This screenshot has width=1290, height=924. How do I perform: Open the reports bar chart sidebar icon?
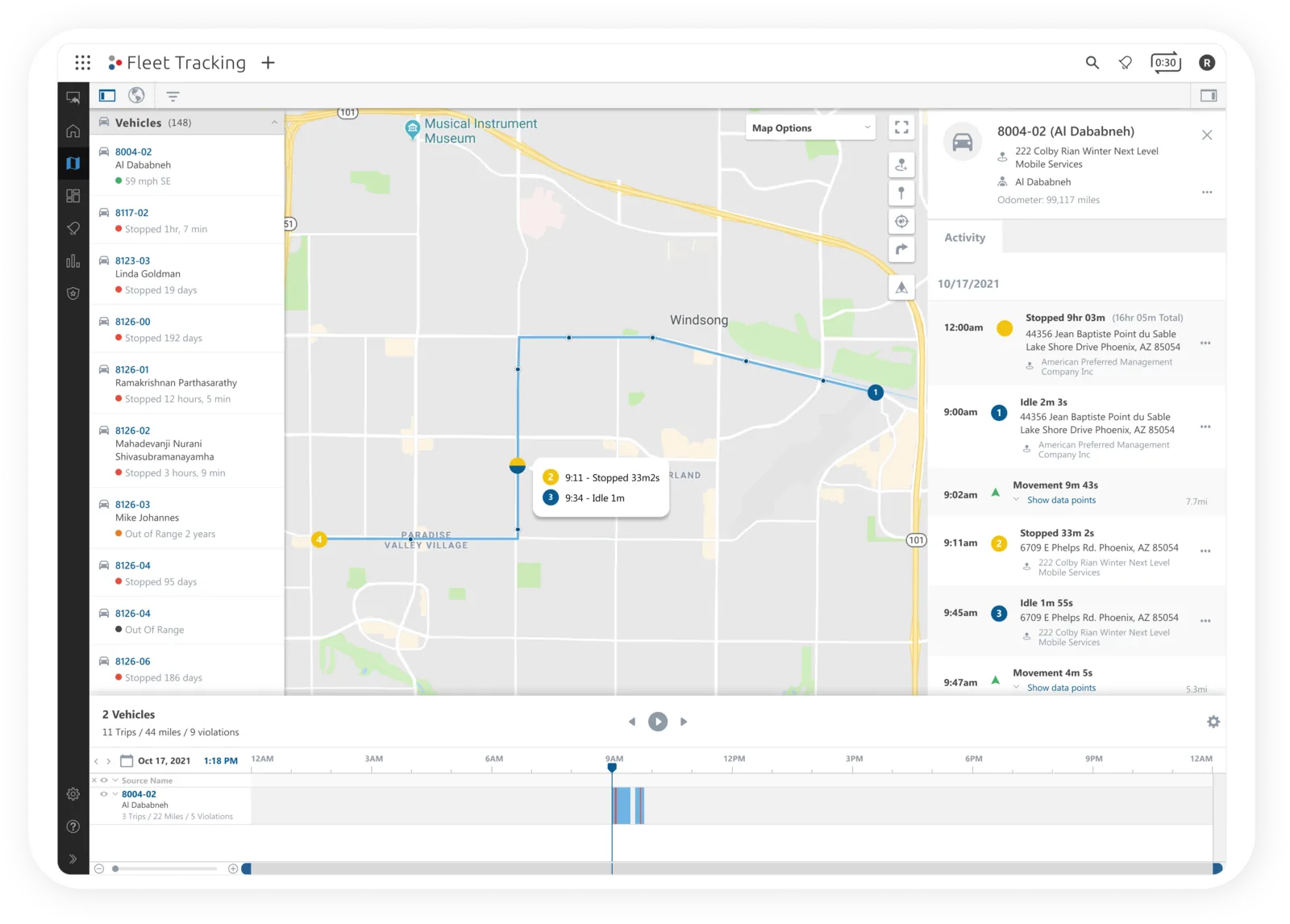(x=73, y=260)
